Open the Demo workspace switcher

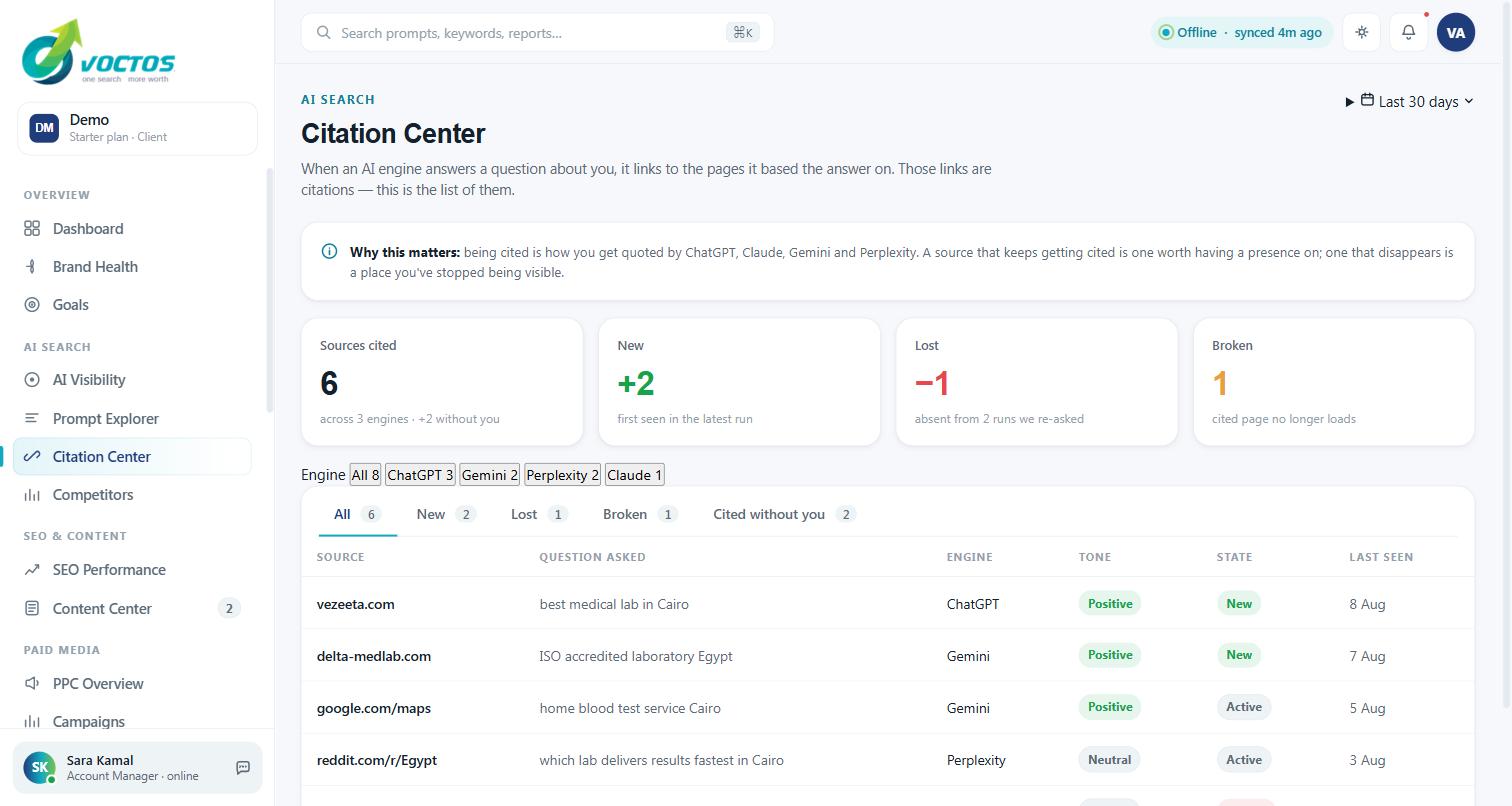[x=137, y=128]
